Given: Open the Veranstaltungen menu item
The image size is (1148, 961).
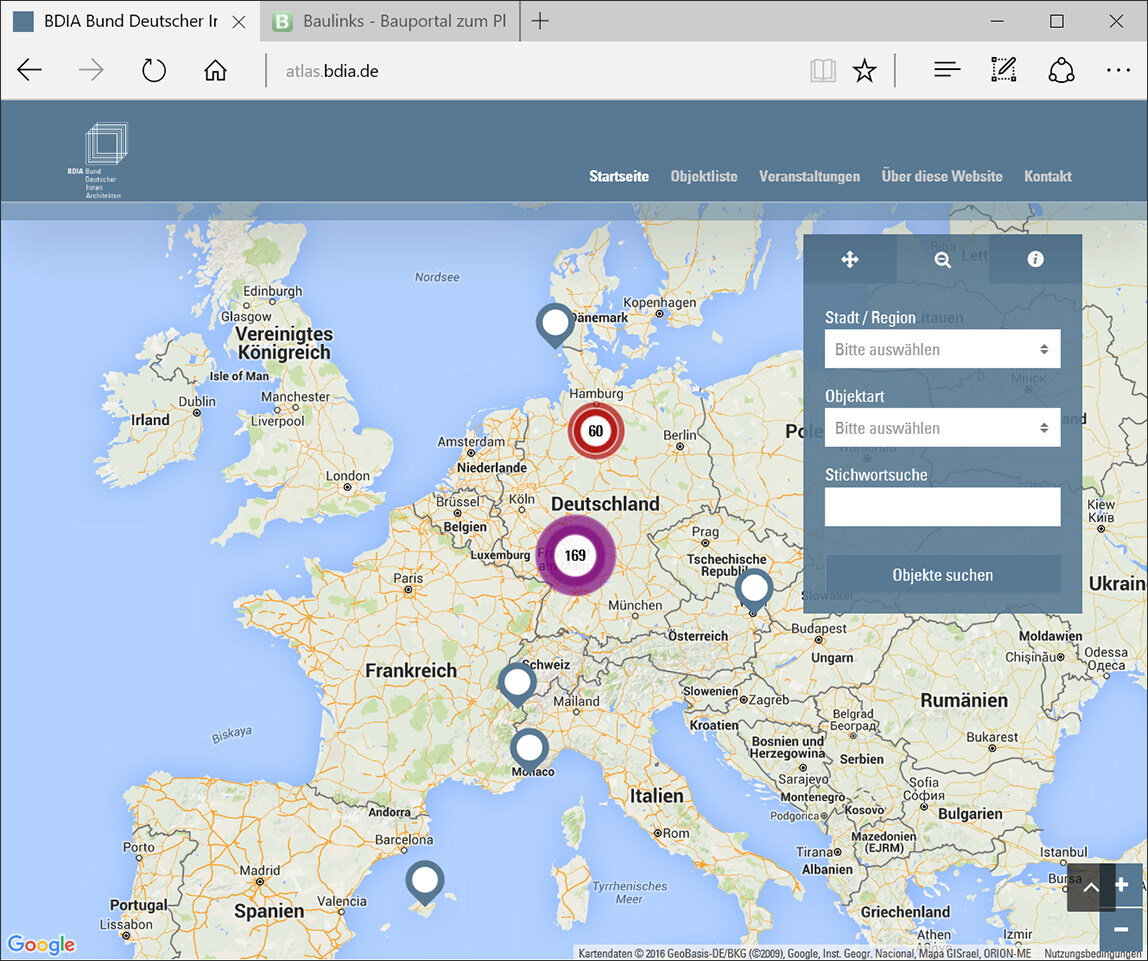Looking at the screenshot, I should point(809,176).
